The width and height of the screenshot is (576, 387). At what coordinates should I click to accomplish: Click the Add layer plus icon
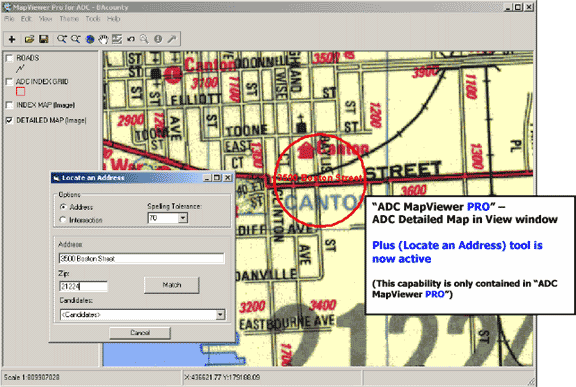[12, 39]
